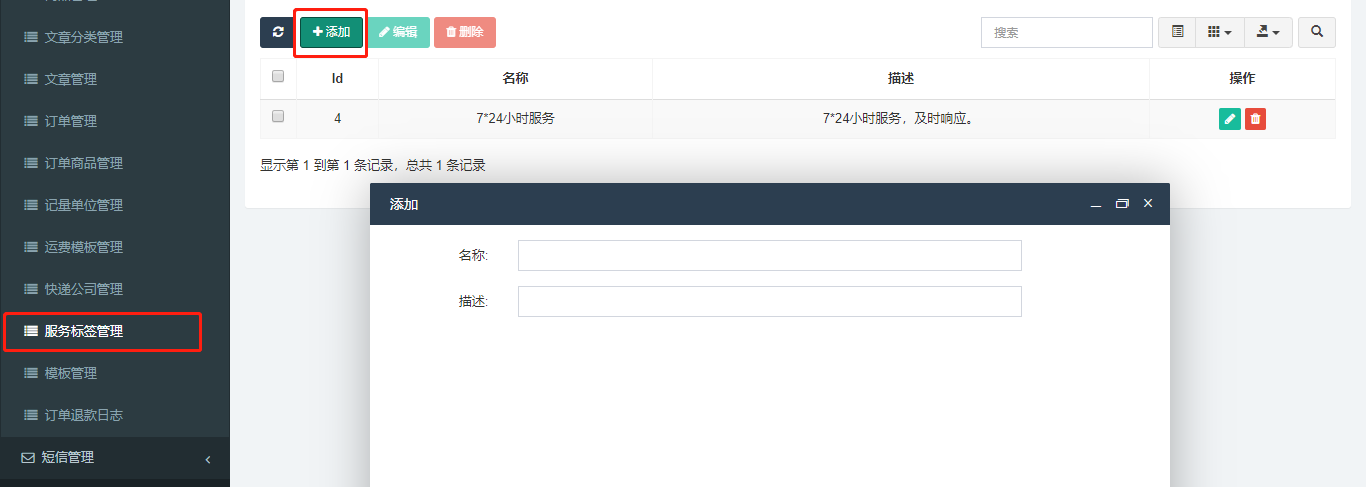Check the select-all checkbox in table header
This screenshot has height=487, width=1366.
pos(278,76)
